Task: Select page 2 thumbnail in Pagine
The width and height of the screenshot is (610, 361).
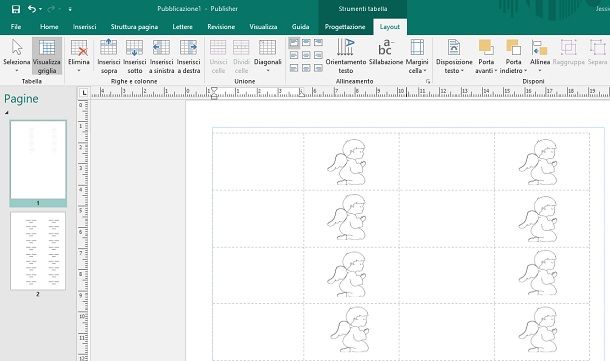Action: point(38,251)
